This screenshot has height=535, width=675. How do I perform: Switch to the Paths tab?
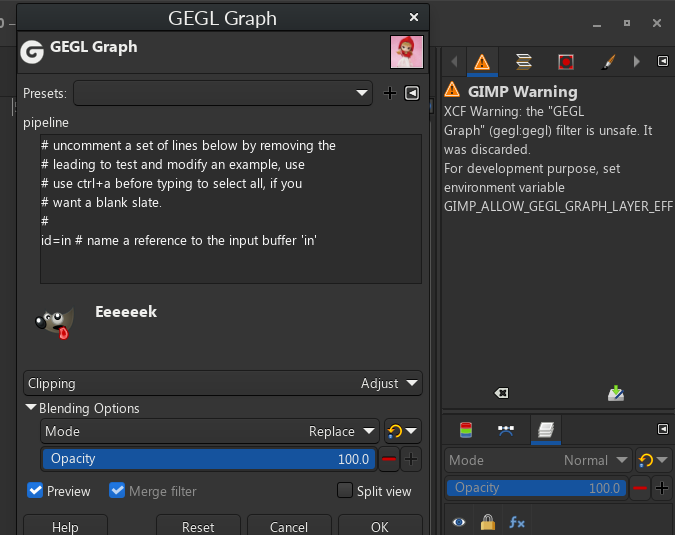[506, 430]
